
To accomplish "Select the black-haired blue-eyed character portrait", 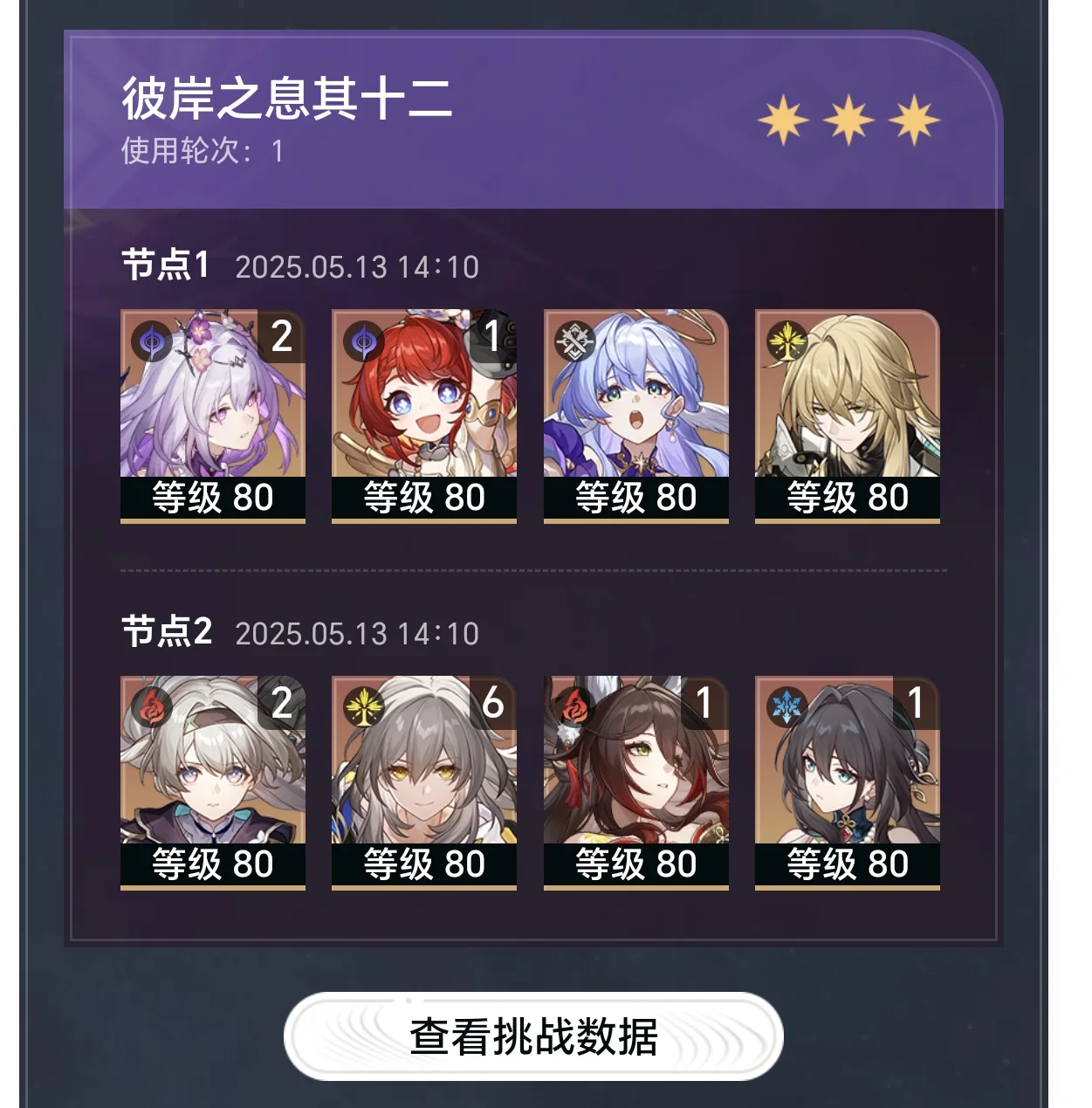I will 848,783.
